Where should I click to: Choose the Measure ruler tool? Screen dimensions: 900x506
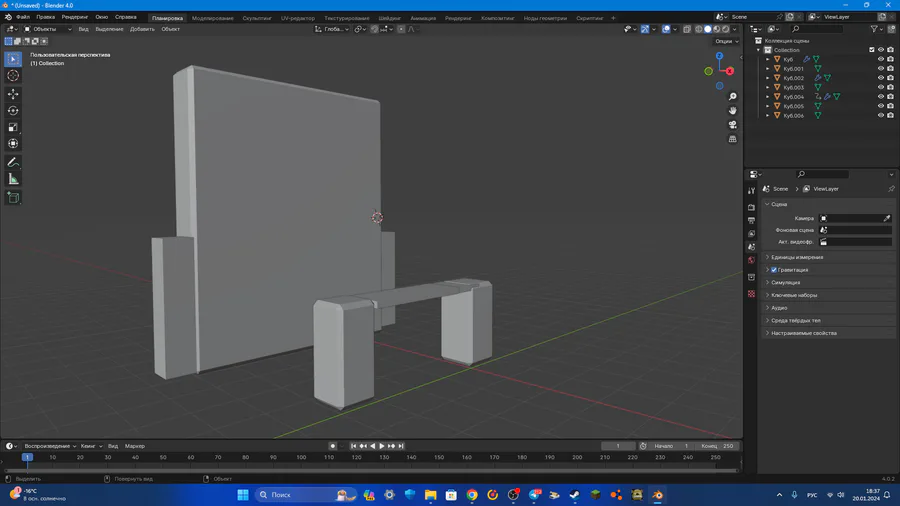[x=13, y=179]
